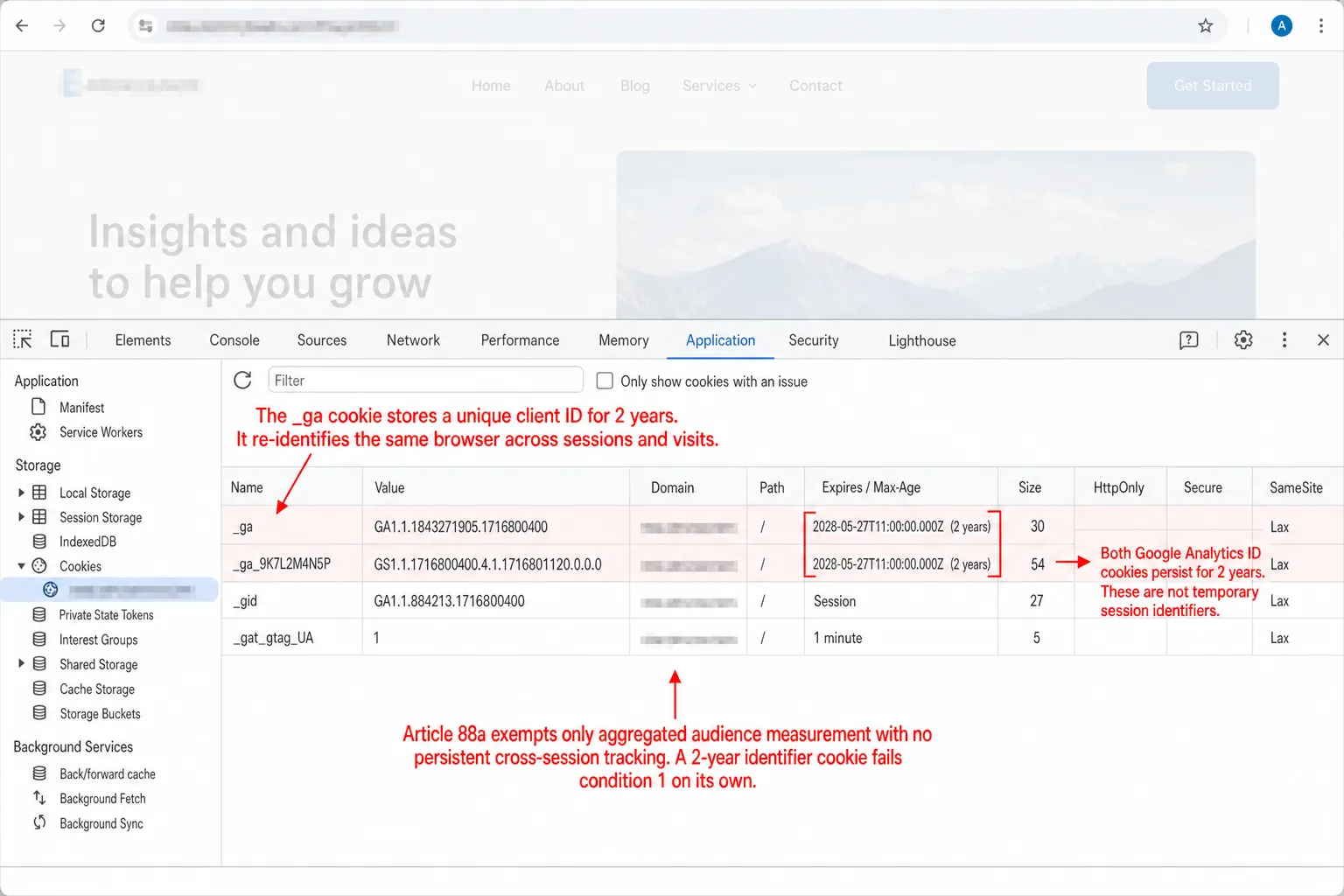Screen dimensions: 1344x896
Task: Open the About page link
Action: 564,86
